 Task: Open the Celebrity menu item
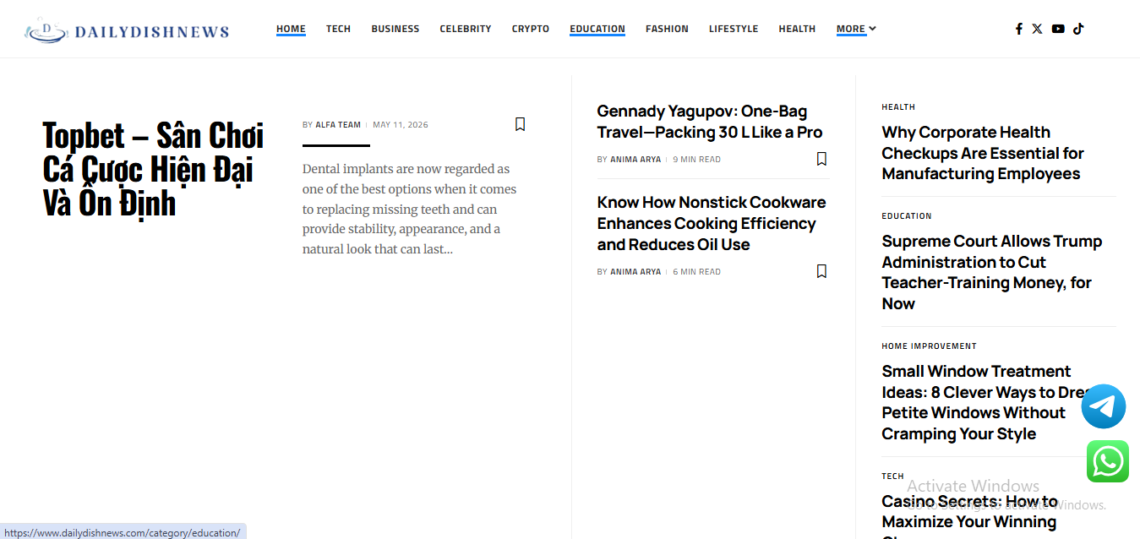coord(465,29)
